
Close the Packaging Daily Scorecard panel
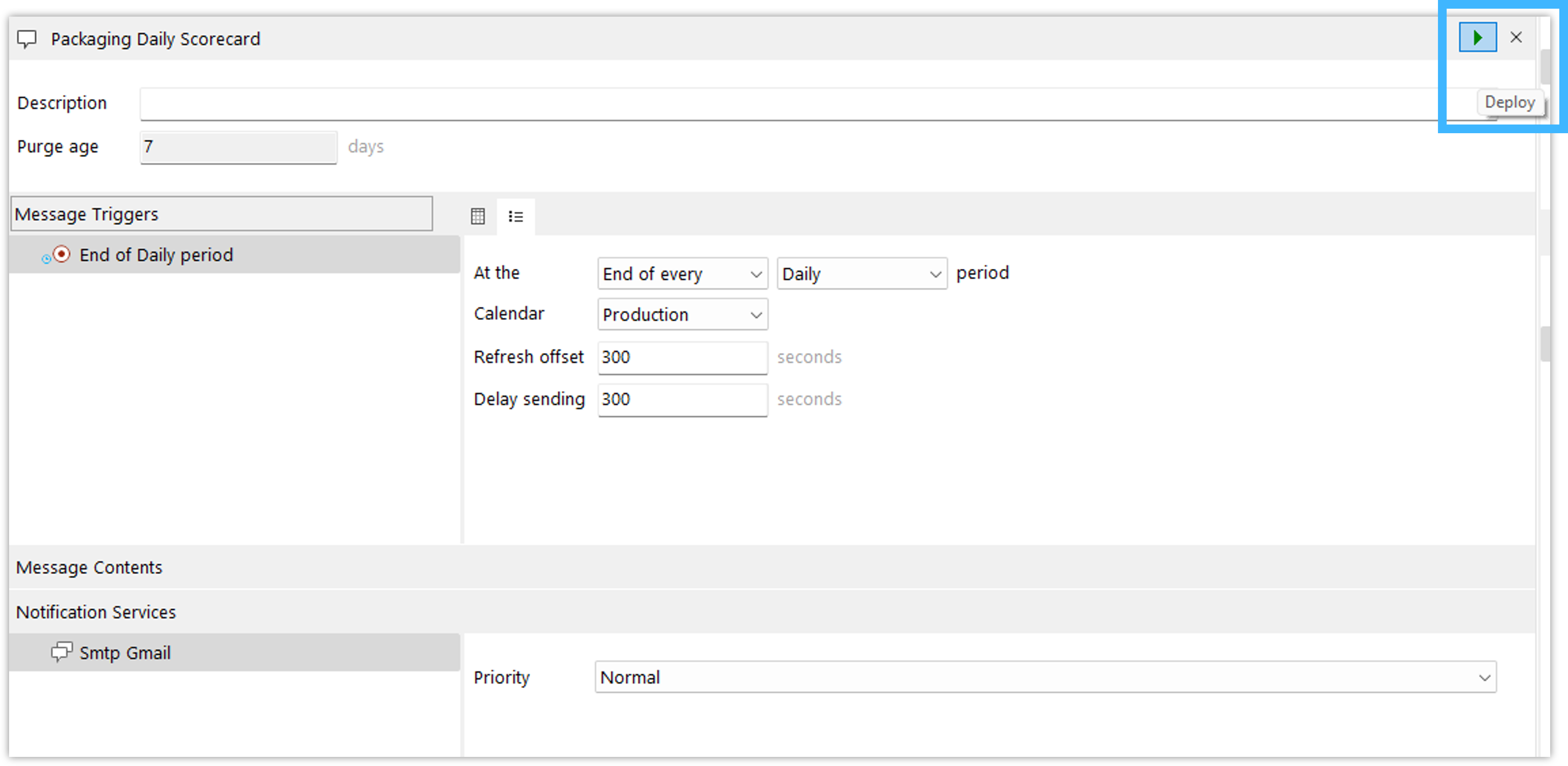(1516, 38)
